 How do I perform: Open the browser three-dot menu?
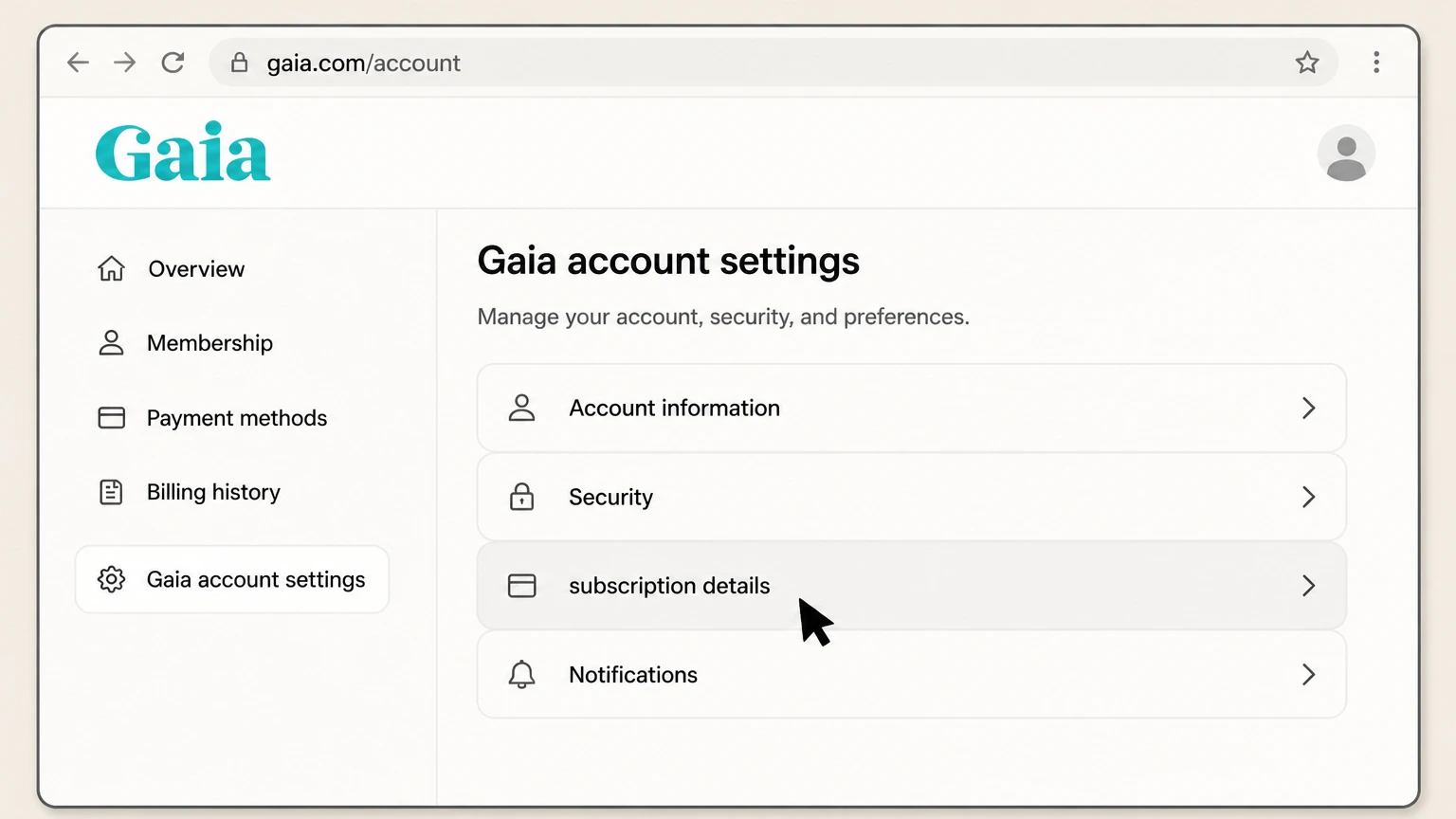(1376, 63)
